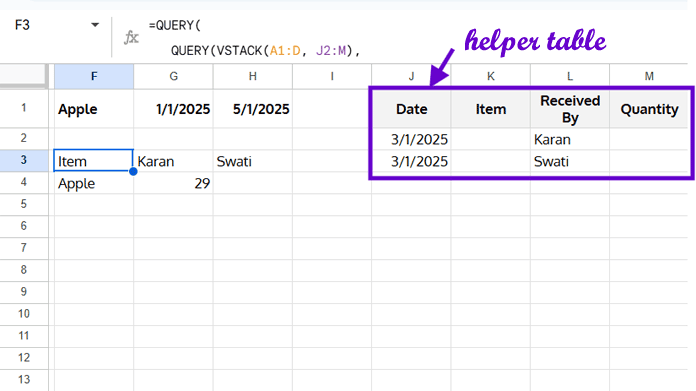Select row 2 header
This screenshot has height=391, width=696.
[24, 138]
